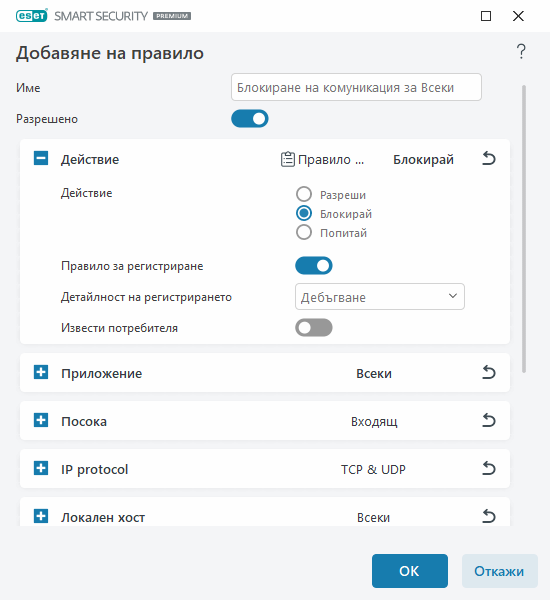Viewport: 550px width, 600px height.
Task: Click the ESET logo in title bar
Action: (x=32, y=16)
